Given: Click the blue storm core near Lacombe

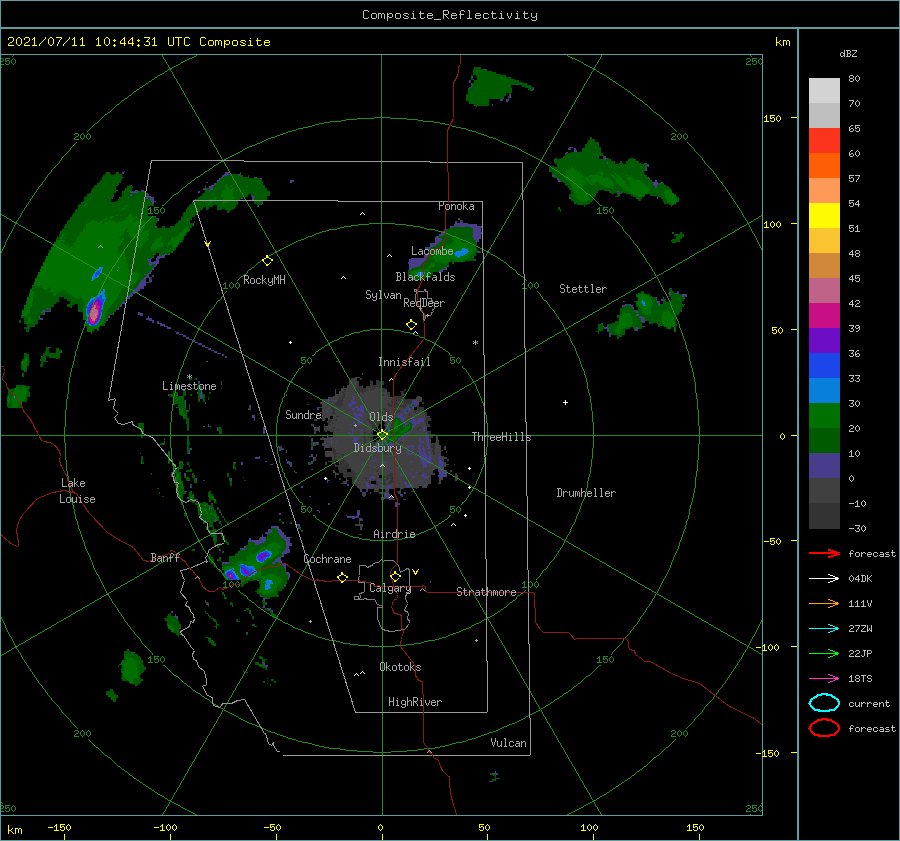Looking at the screenshot, I should click(462, 251).
